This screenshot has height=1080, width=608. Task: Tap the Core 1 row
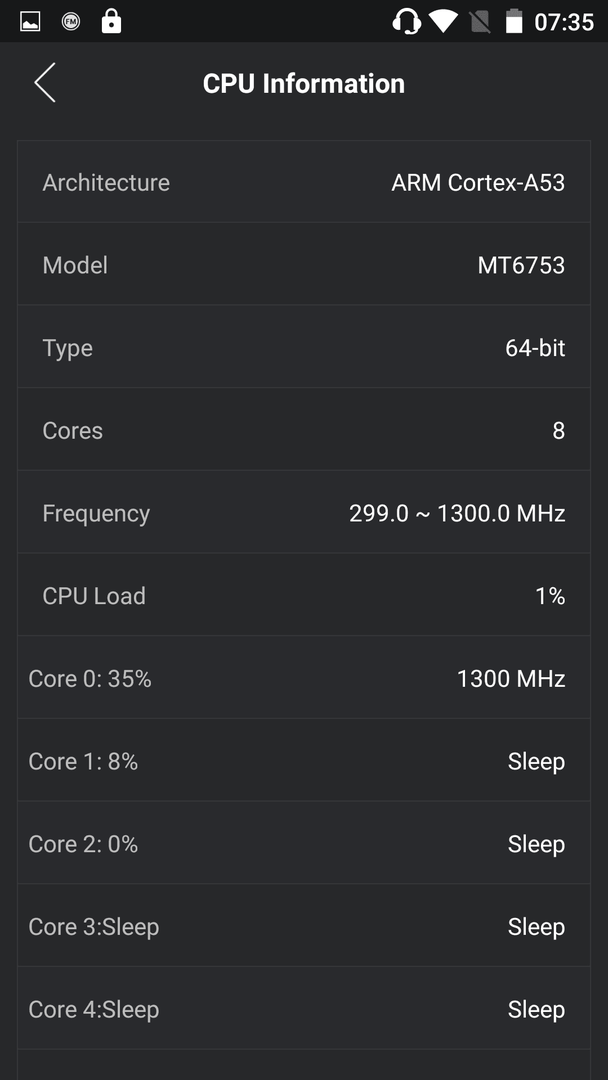pyautogui.click(x=304, y=760)
